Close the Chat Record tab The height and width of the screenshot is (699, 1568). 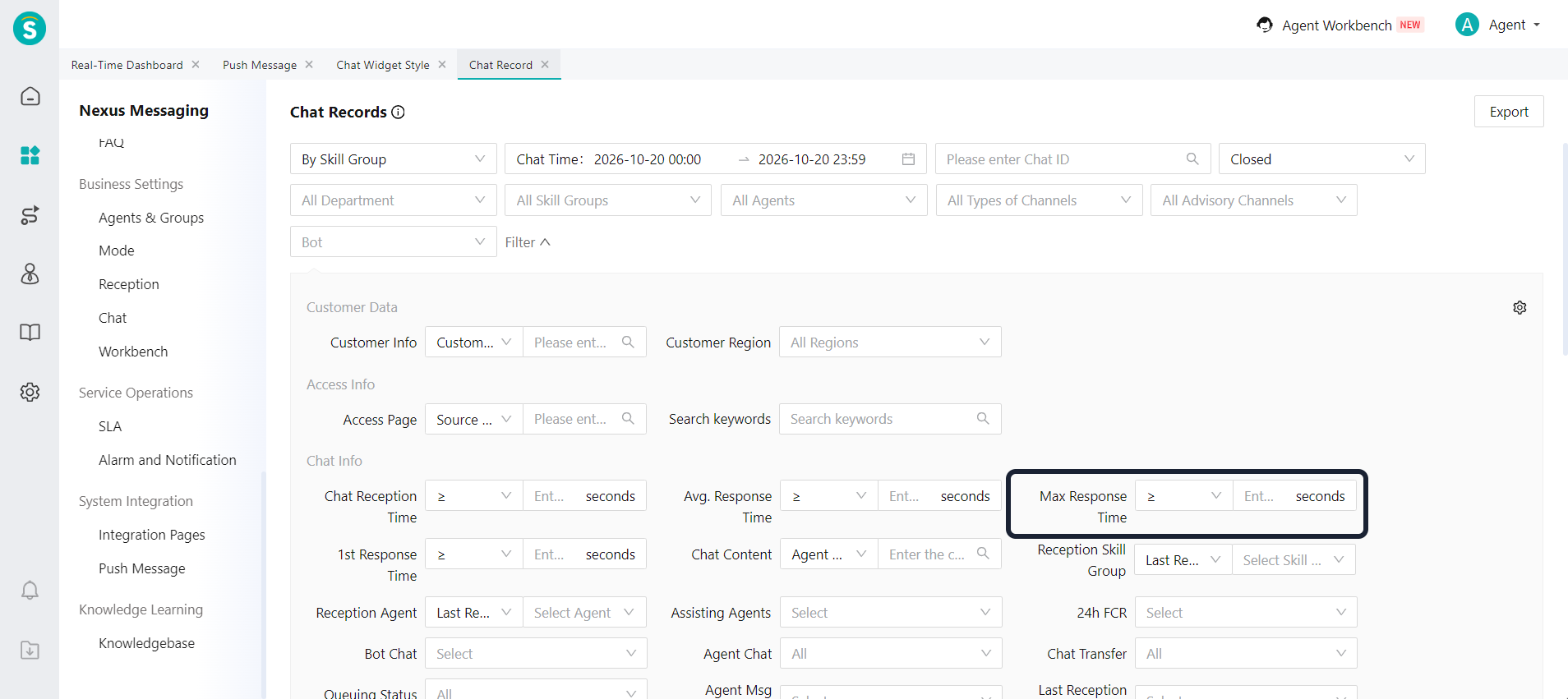click(545, 64)
